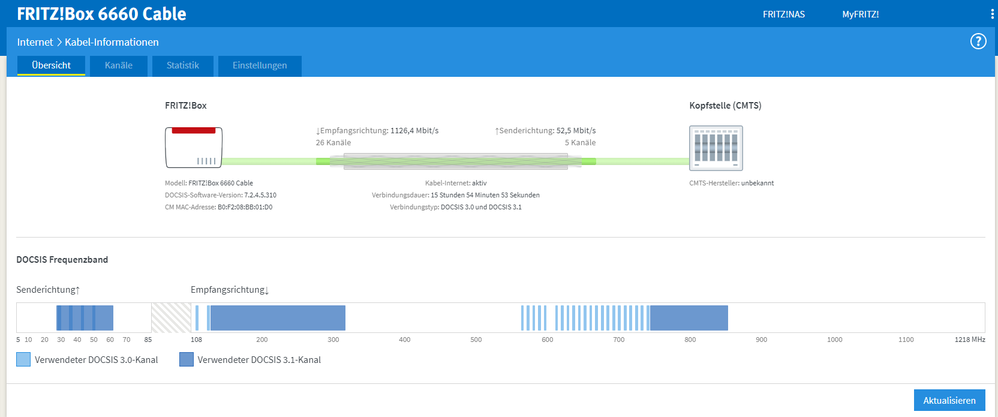Open the MyFRITZ! link

tap(860, 15)
